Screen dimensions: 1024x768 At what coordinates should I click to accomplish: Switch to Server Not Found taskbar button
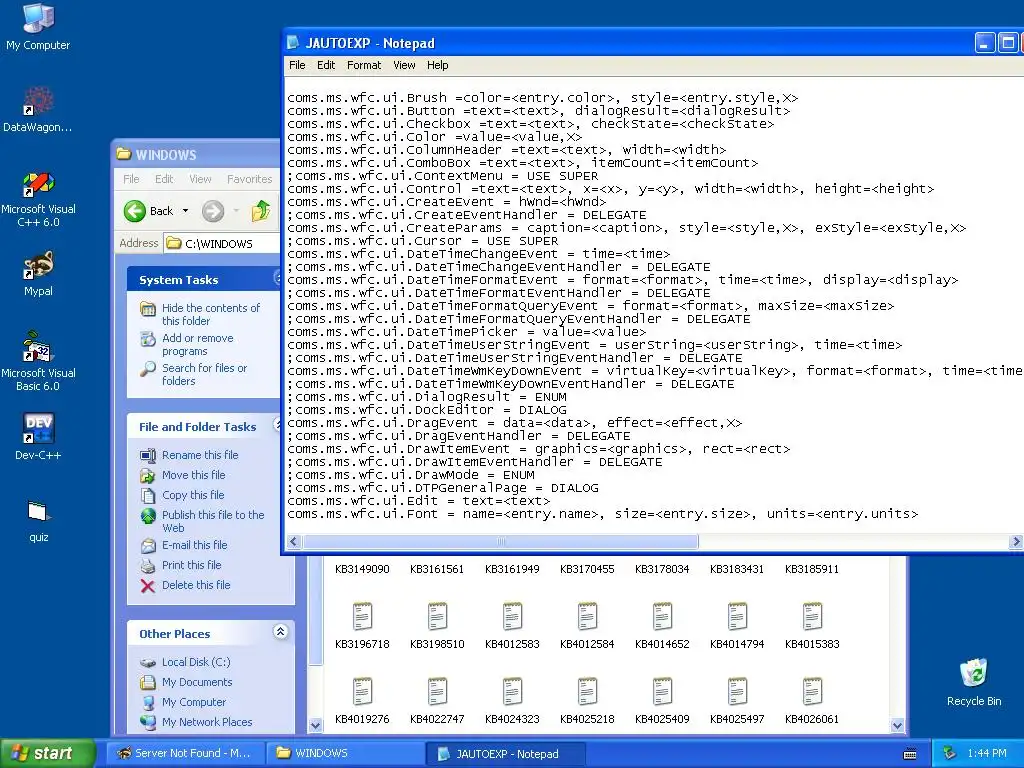[185, 753]
